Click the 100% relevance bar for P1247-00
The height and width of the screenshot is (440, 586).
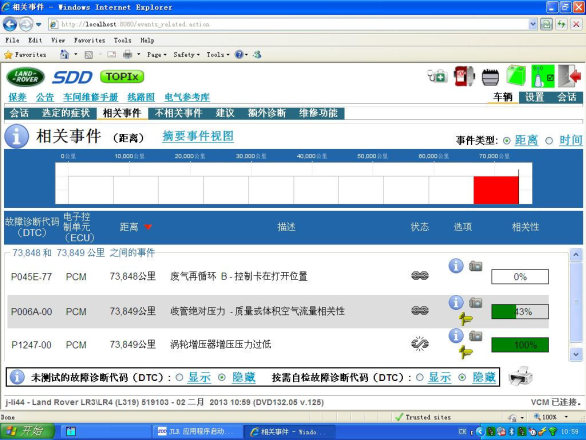point(520,345)
